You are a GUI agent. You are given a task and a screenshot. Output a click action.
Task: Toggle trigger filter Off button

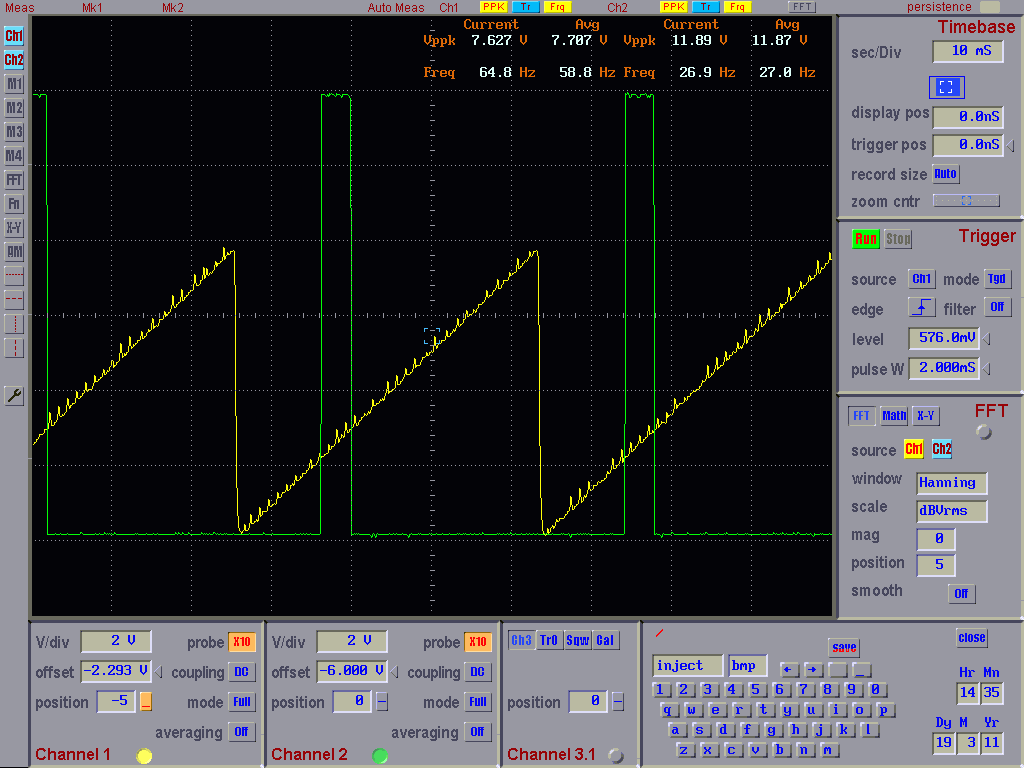click(997, 307)
